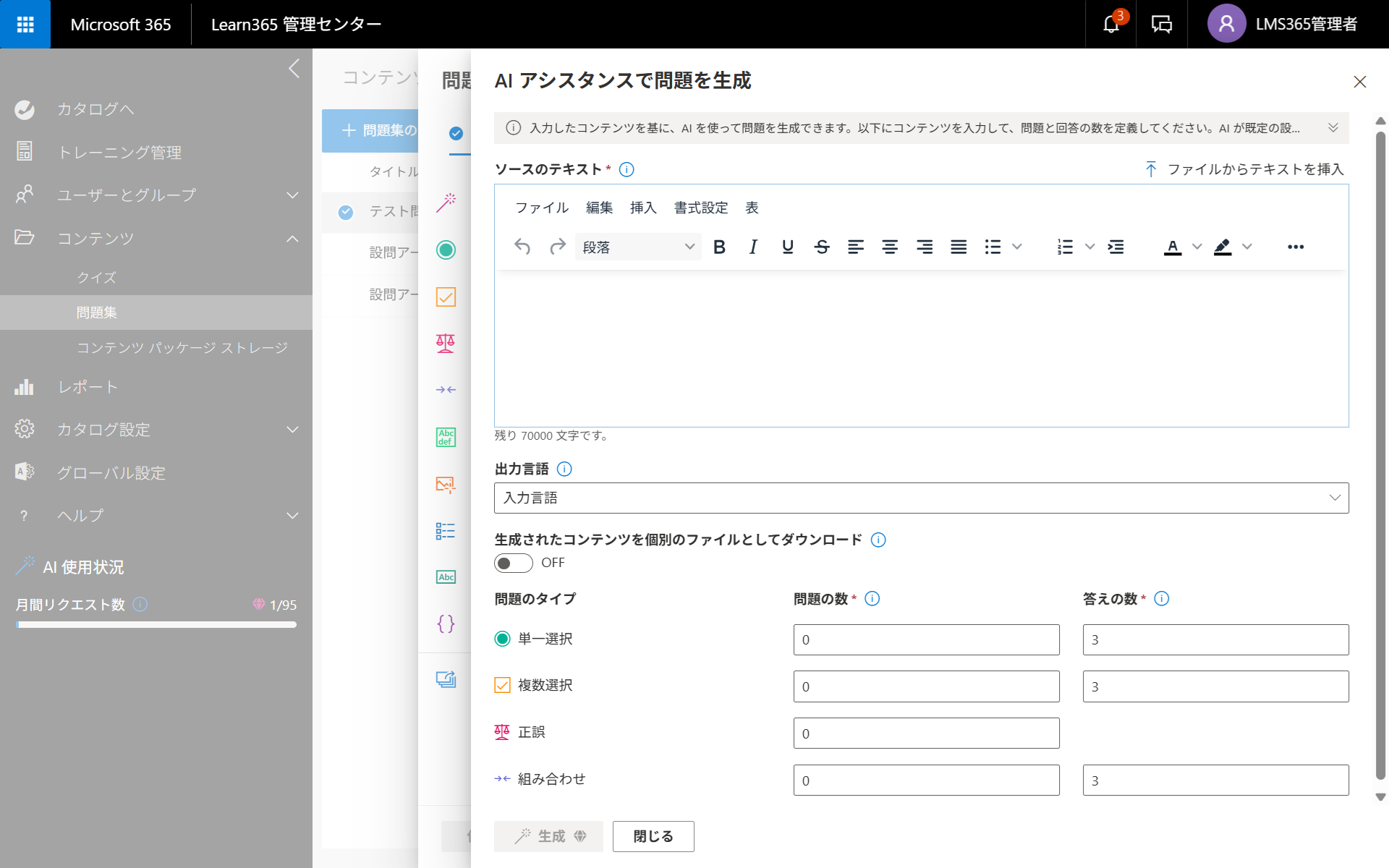Click the download separate files info icon
The height and width of the screenshot is (868, 1389).
(878, 540)
